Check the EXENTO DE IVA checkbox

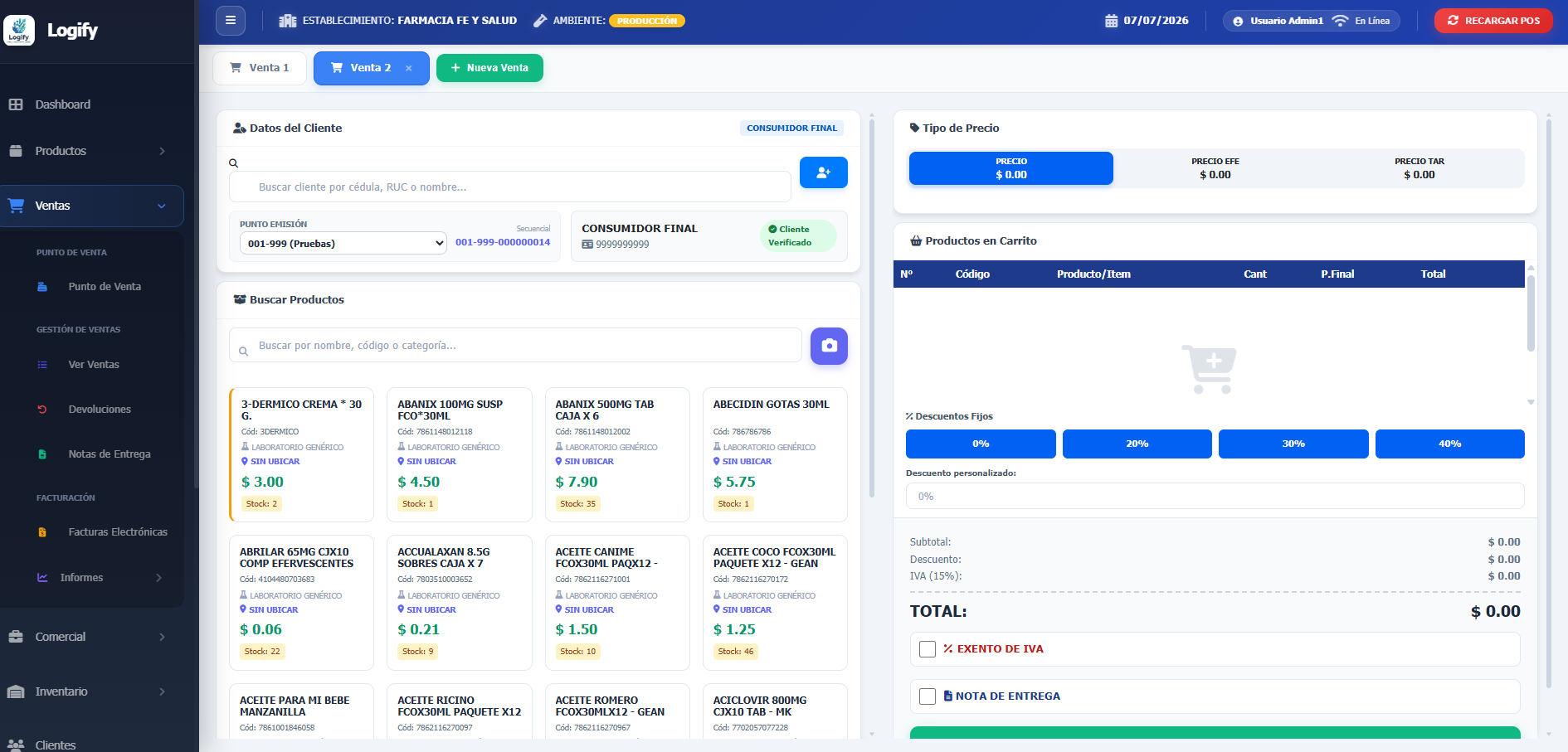[928, 649]
